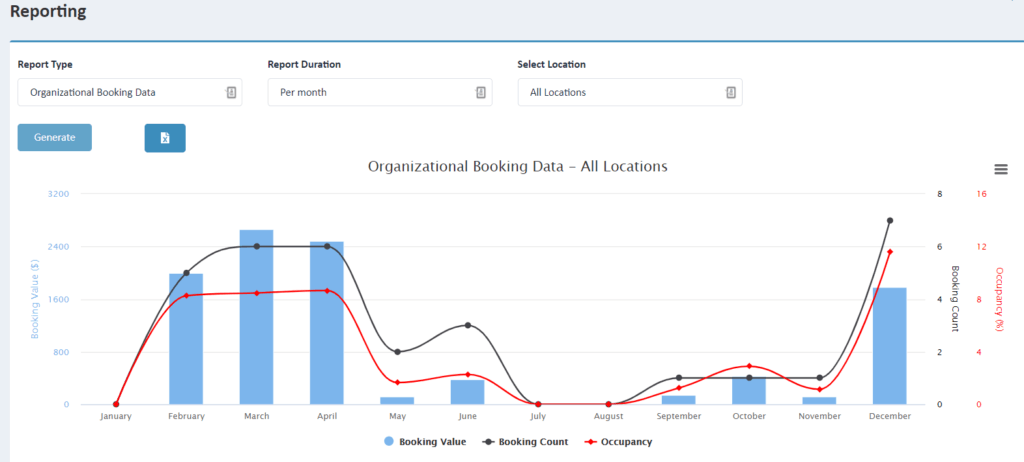Open the Organizational Booking Data dropdown
The width and height of the screenshot is (1024, 462).
tap(130, 92)
